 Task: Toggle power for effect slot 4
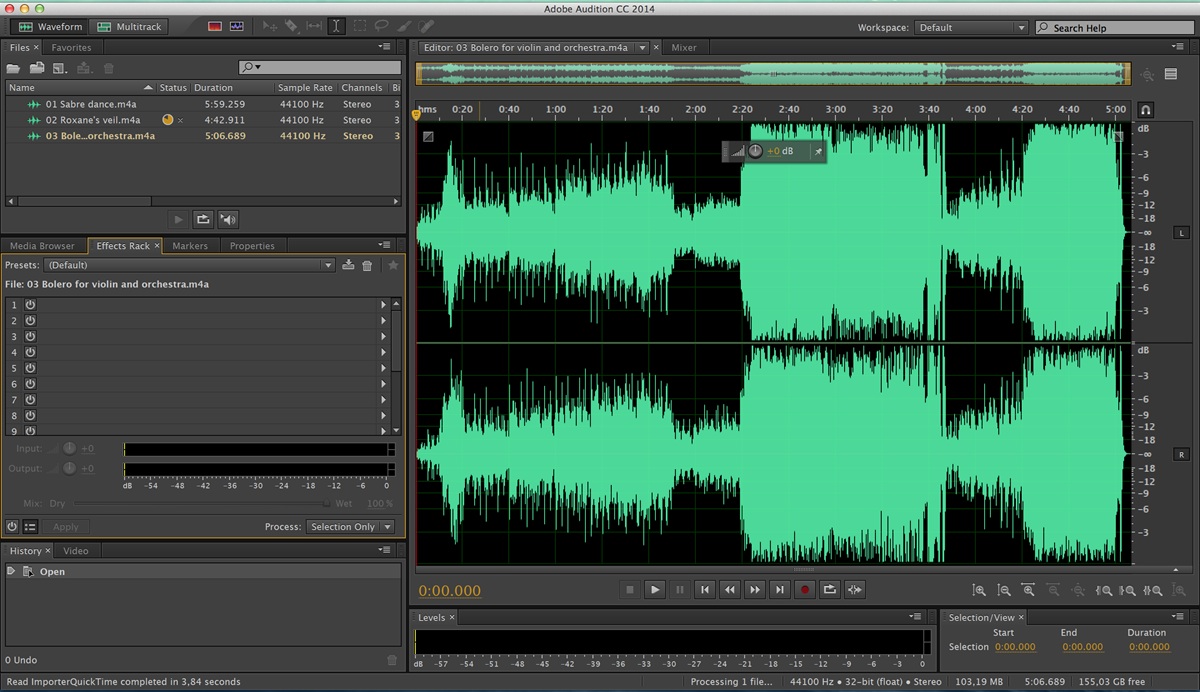[30, 352]
